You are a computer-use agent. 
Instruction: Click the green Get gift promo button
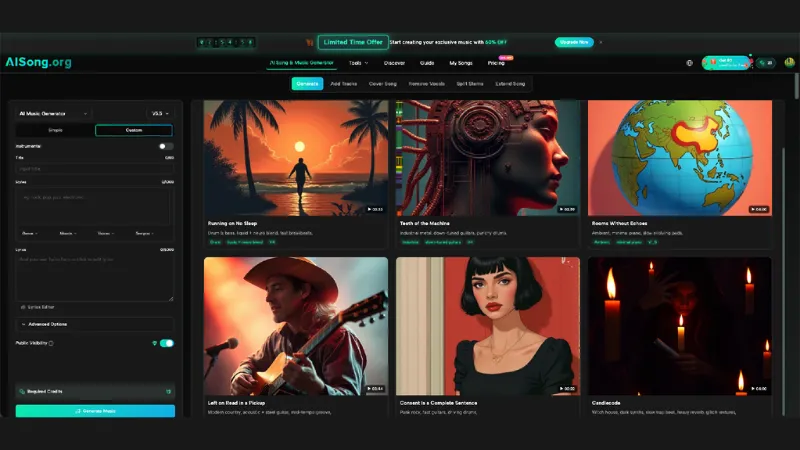pyautogui.click(x=726, y=63)
